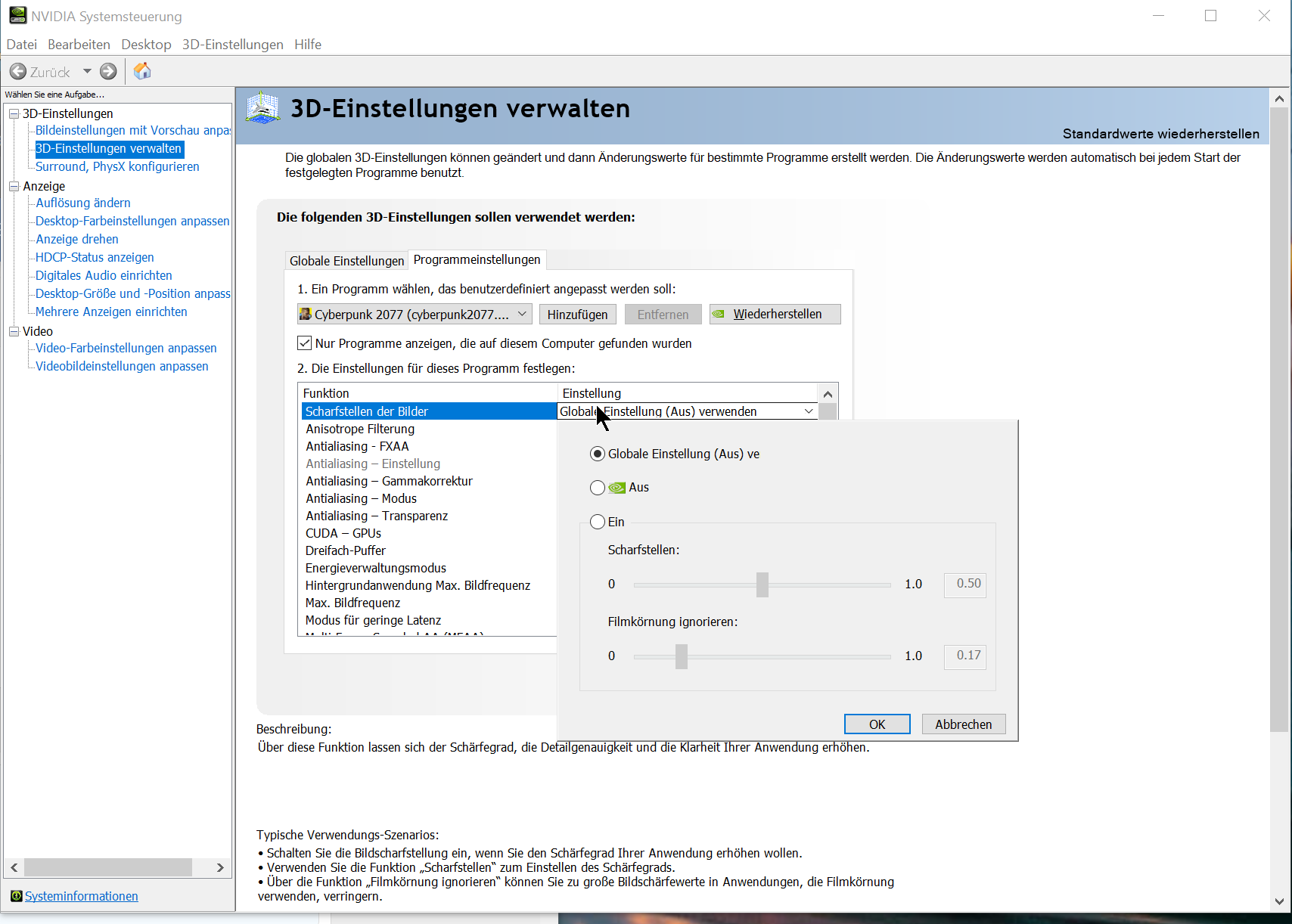Image resolution: width=1292 pixels, height=924 pixels.
Task: Select the Scharfstellen der Bilder row
Action: point(429,411)
